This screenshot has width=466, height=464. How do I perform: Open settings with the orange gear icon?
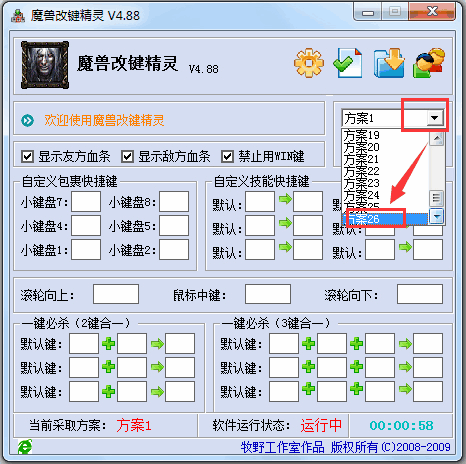pos(309,63)
